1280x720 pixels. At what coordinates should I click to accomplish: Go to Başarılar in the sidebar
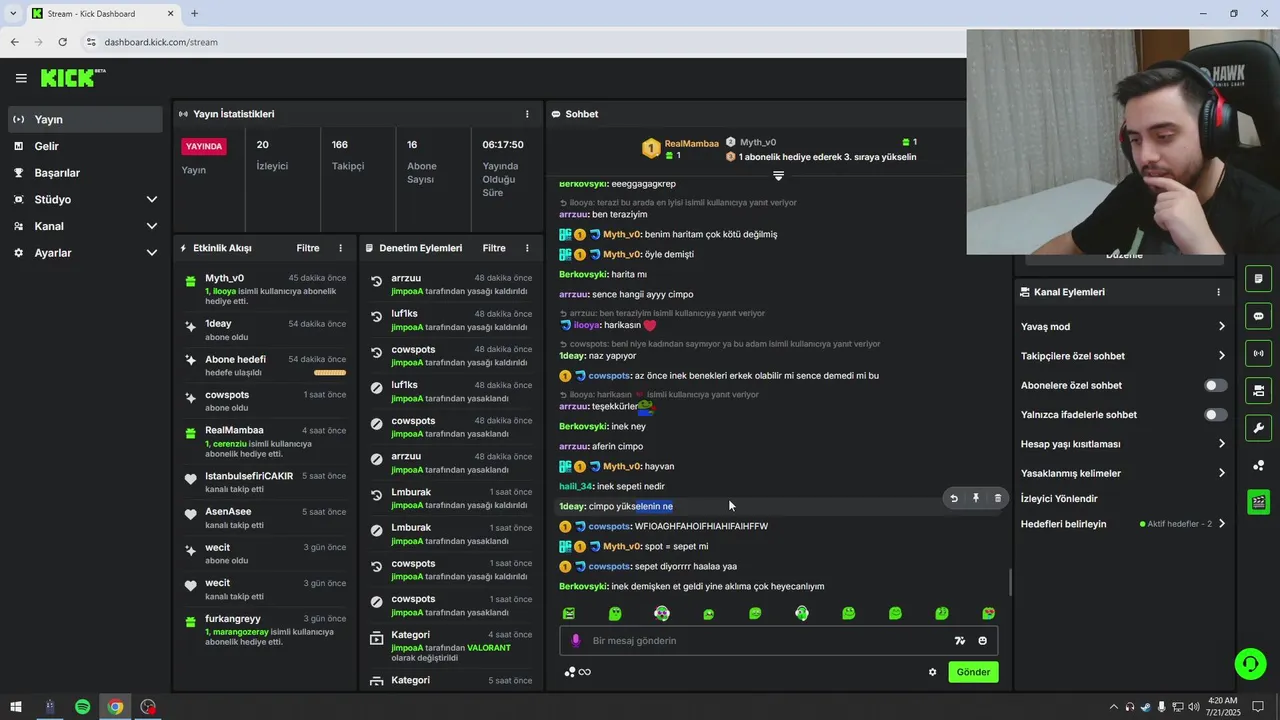click(85, 173)
